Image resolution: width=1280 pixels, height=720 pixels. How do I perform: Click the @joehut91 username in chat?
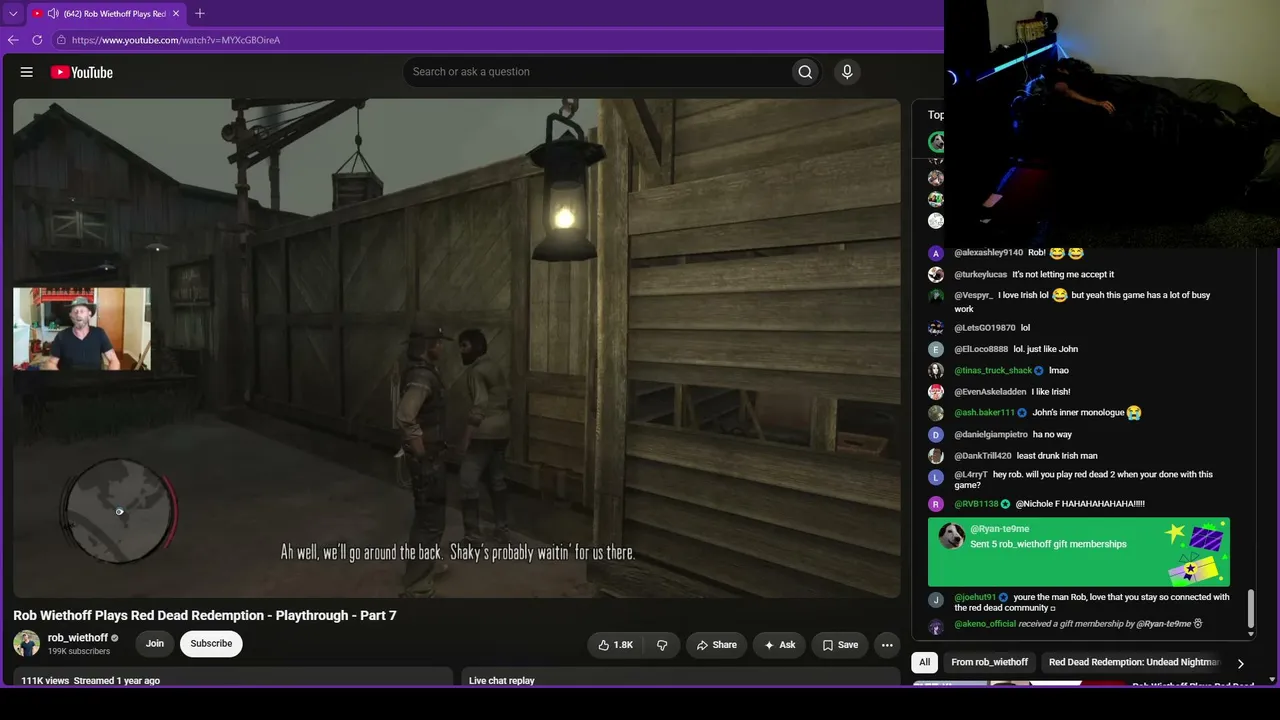(976, 597)
